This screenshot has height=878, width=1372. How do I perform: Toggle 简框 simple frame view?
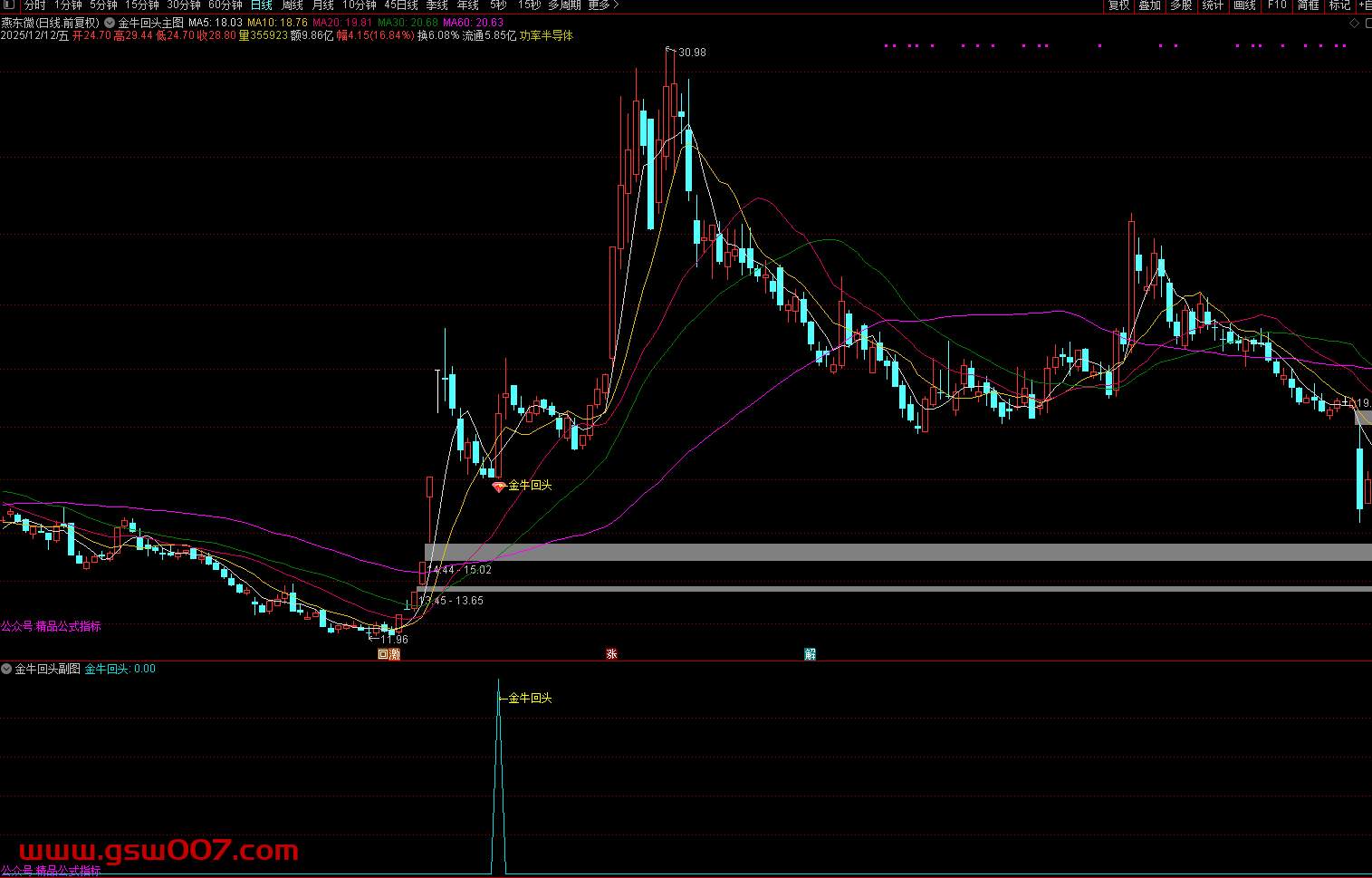1308,5
